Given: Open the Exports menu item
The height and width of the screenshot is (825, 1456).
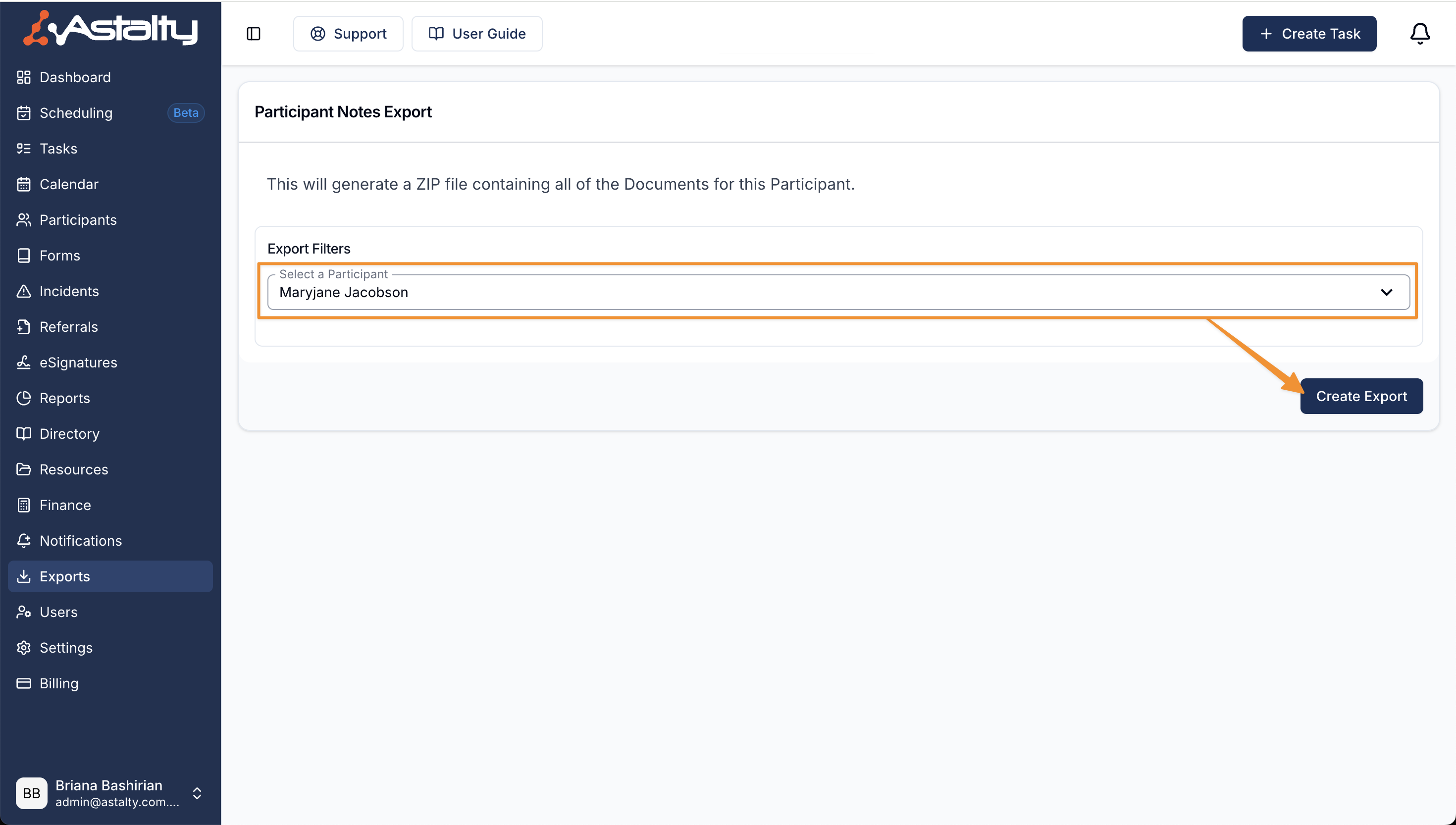Looking at the screenshot, I should click(64, 576).
